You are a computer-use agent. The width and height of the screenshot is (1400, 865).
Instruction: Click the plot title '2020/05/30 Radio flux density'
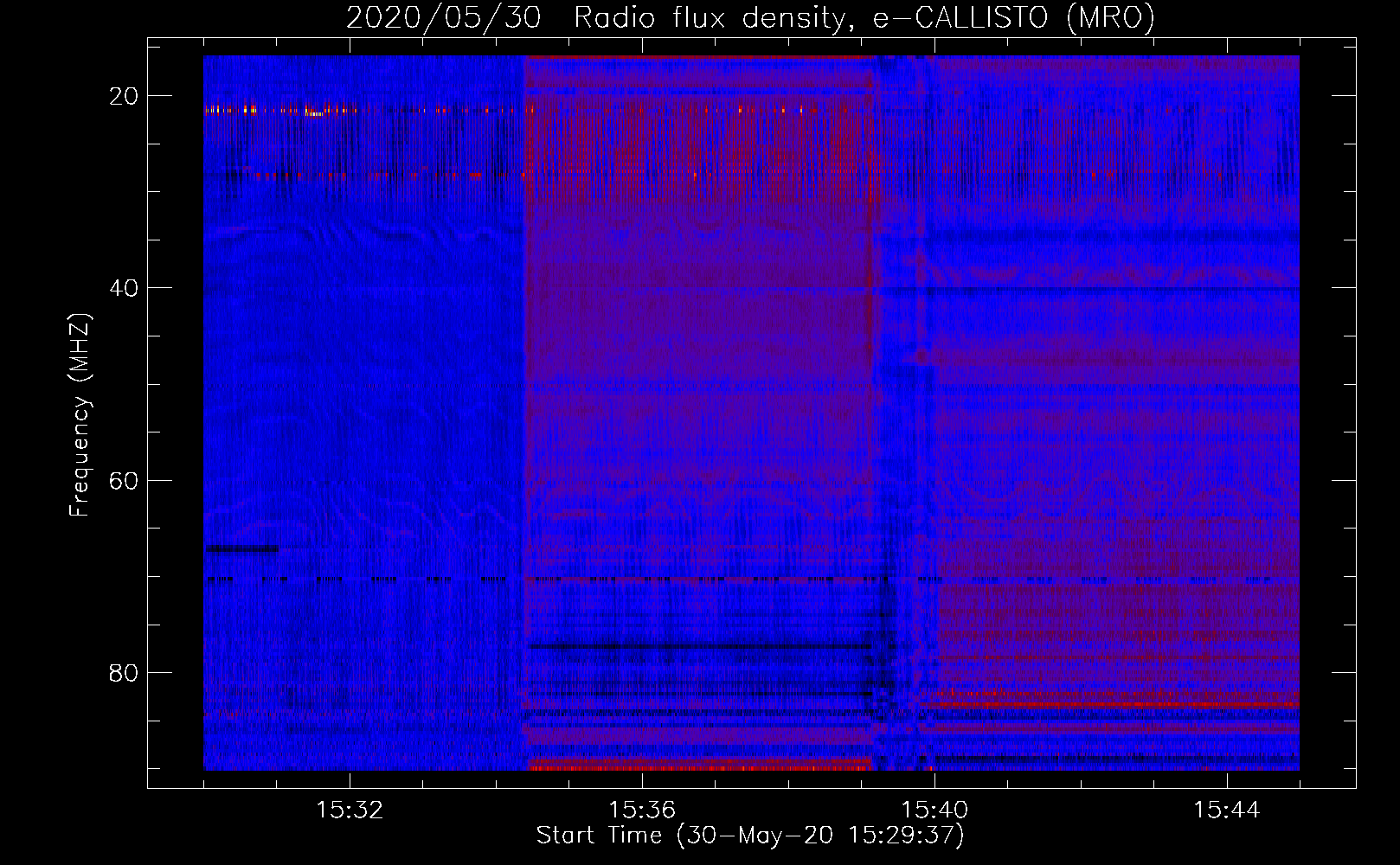(750, 17)
